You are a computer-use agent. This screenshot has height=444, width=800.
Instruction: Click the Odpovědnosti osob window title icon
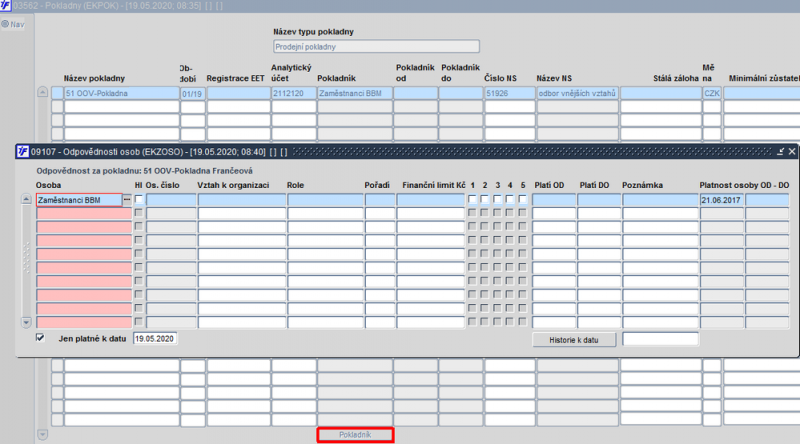coord(22,152)
